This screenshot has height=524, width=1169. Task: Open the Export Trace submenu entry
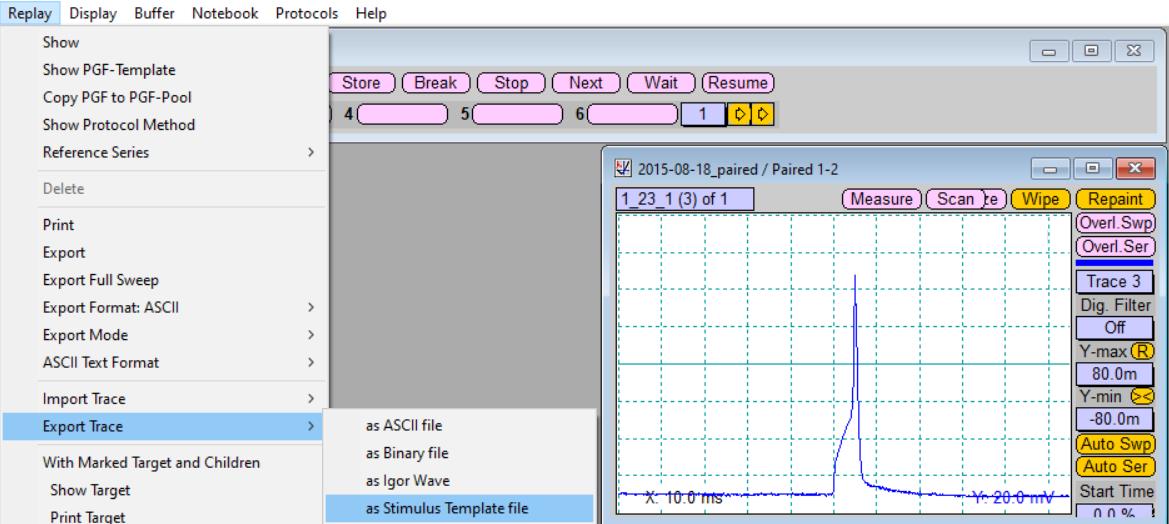pos(165,426)
